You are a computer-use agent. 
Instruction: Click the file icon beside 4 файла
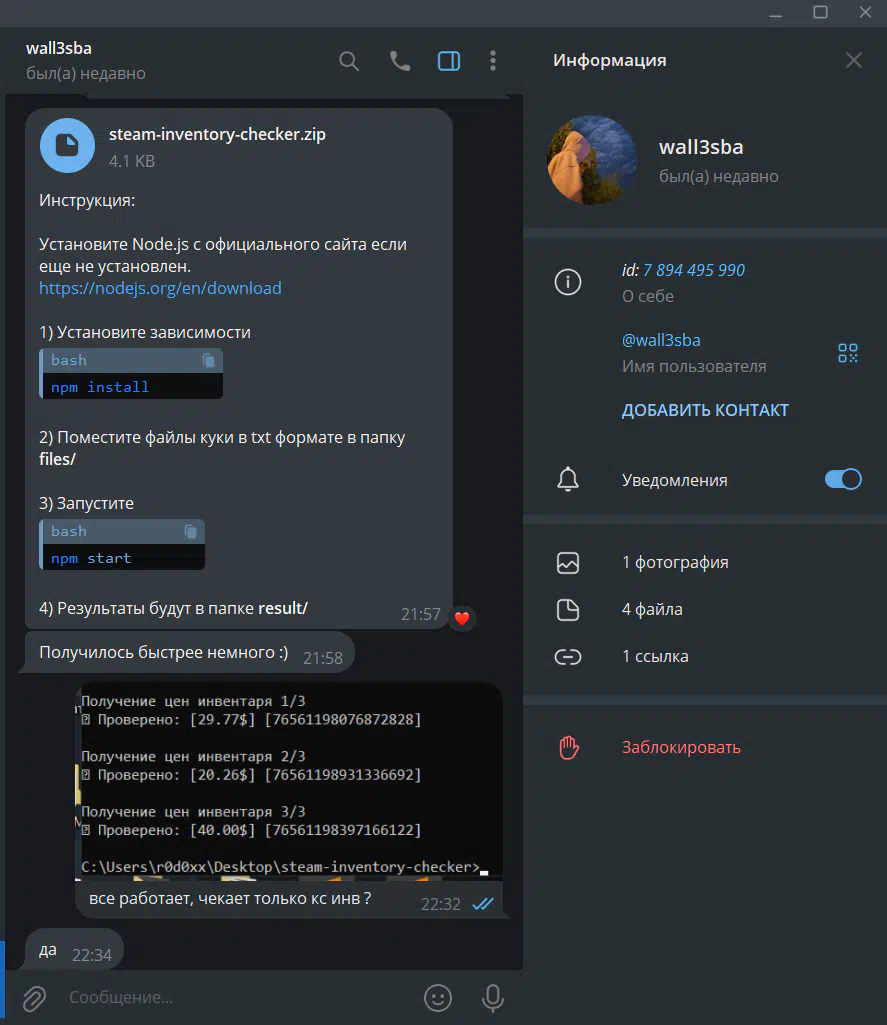(x=568, y=610)
